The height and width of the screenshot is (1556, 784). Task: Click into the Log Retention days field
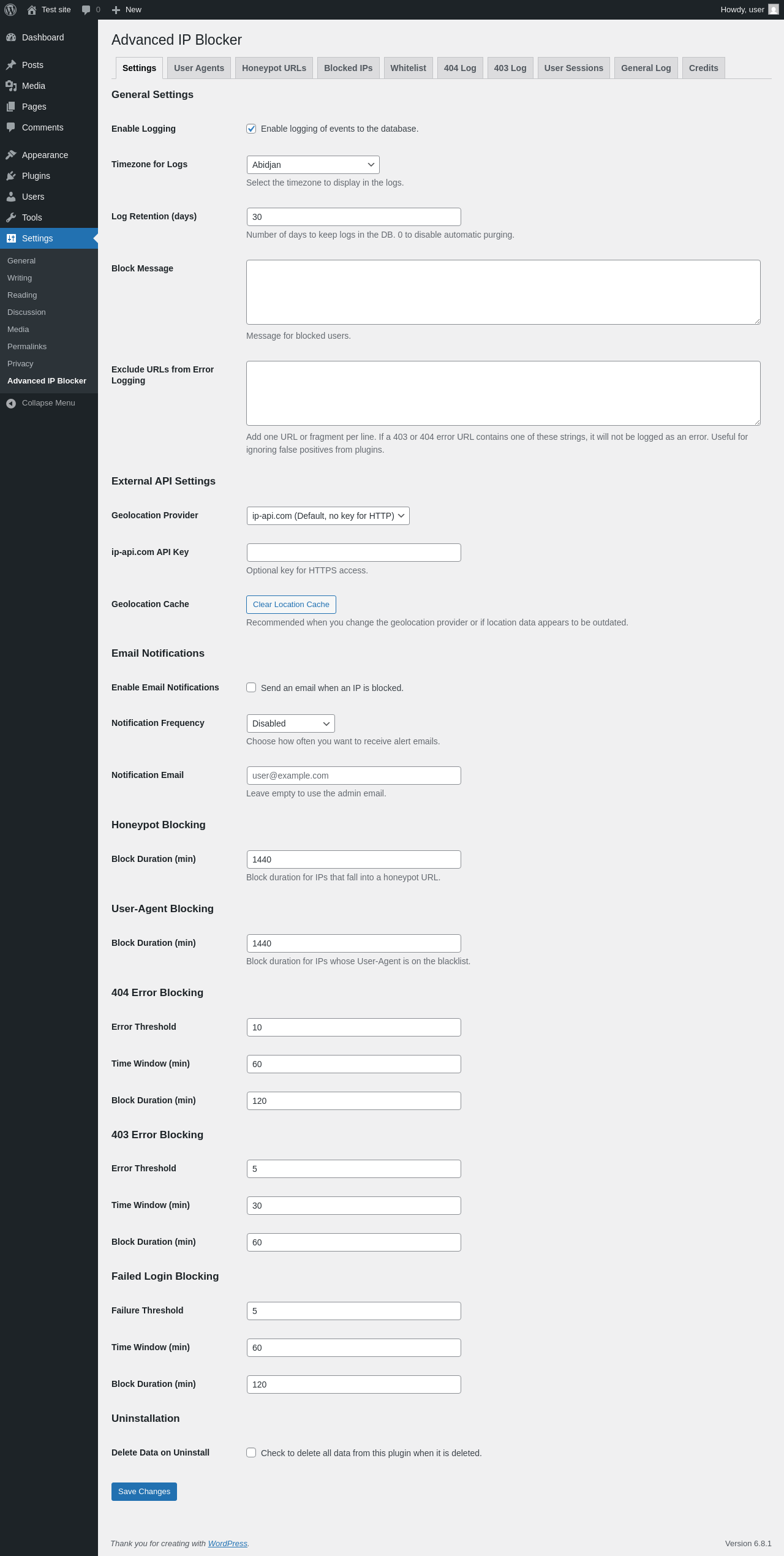point(353,217)
